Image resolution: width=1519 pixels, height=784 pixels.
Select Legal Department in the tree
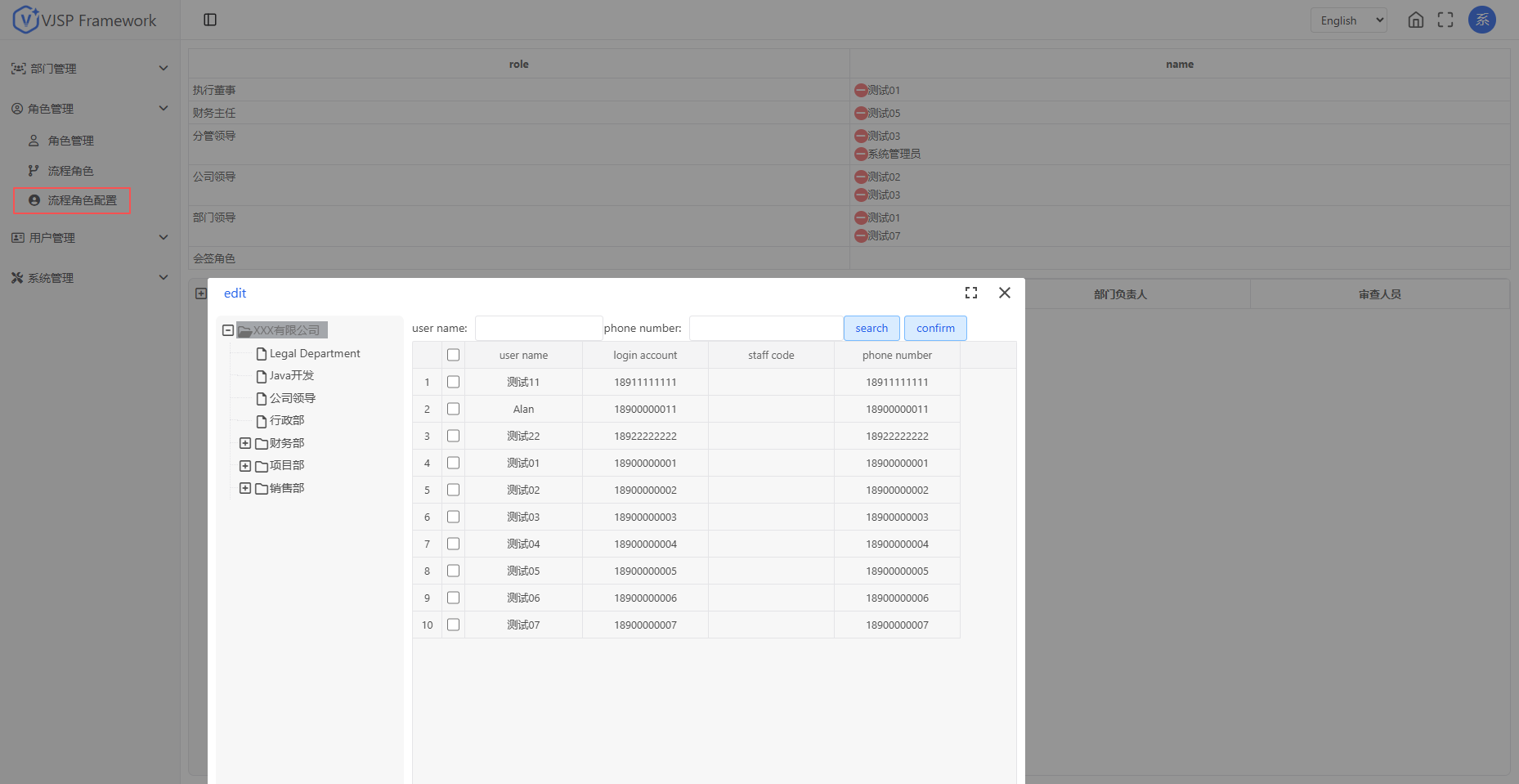[315, 353]
